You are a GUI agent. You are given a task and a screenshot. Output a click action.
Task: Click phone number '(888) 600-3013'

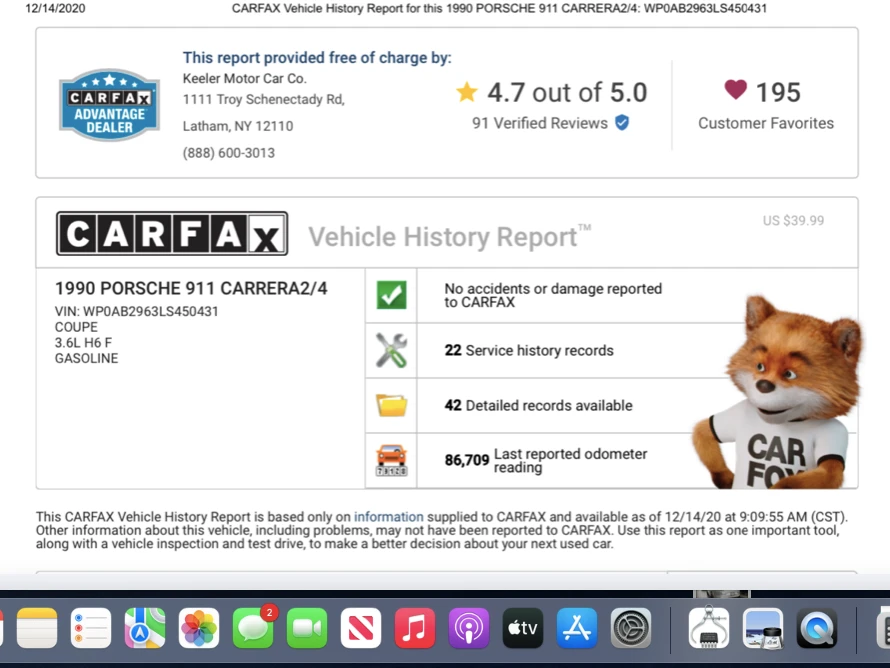(x=229, y=153)
